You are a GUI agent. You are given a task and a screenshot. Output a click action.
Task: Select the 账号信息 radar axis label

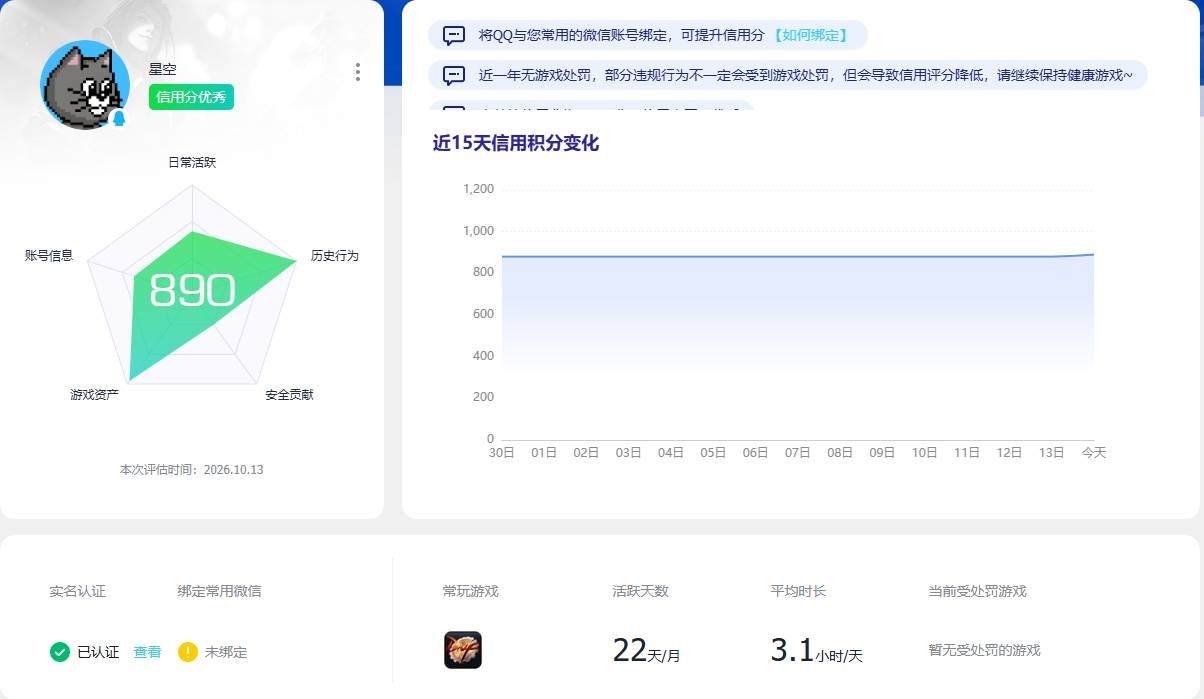(49, 256)
